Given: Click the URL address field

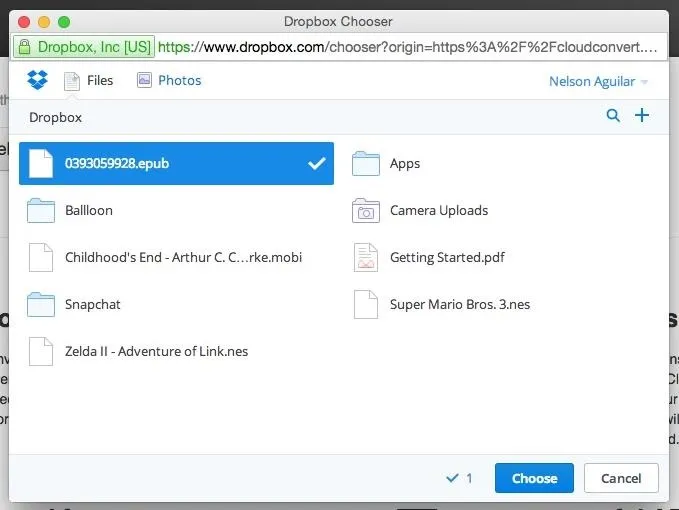Looking at the screenshot, I should coord(407,47).
